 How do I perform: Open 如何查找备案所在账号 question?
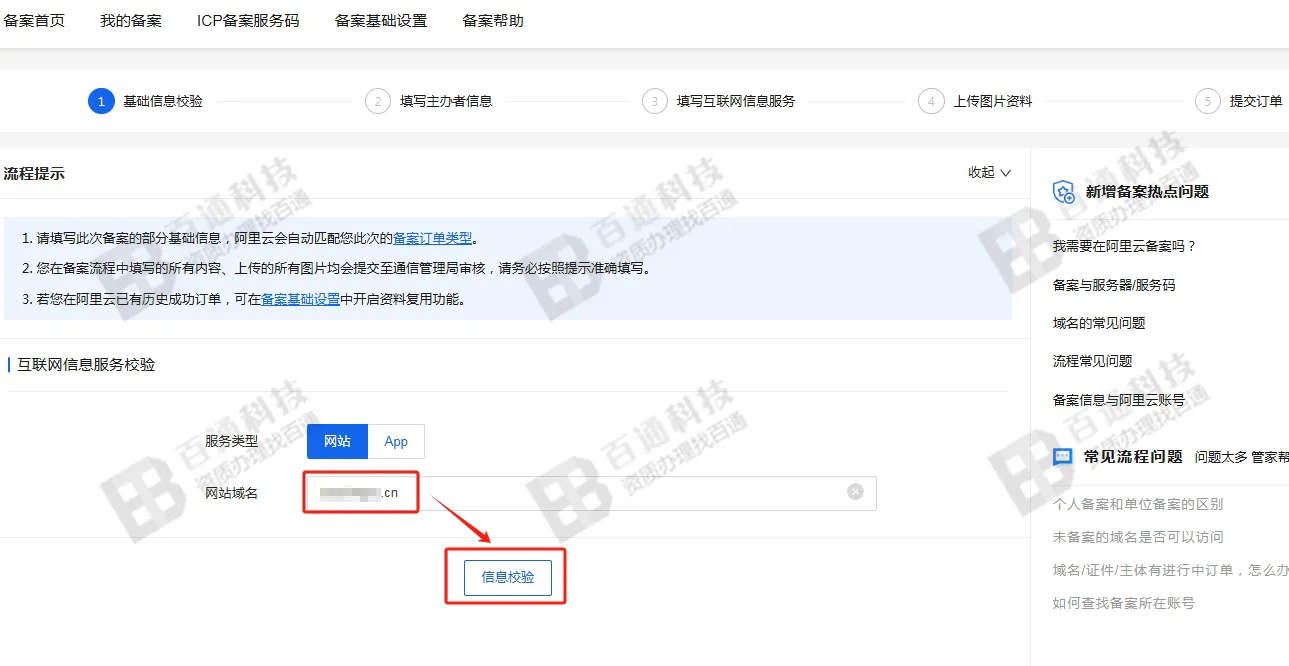coord(1124,603)
